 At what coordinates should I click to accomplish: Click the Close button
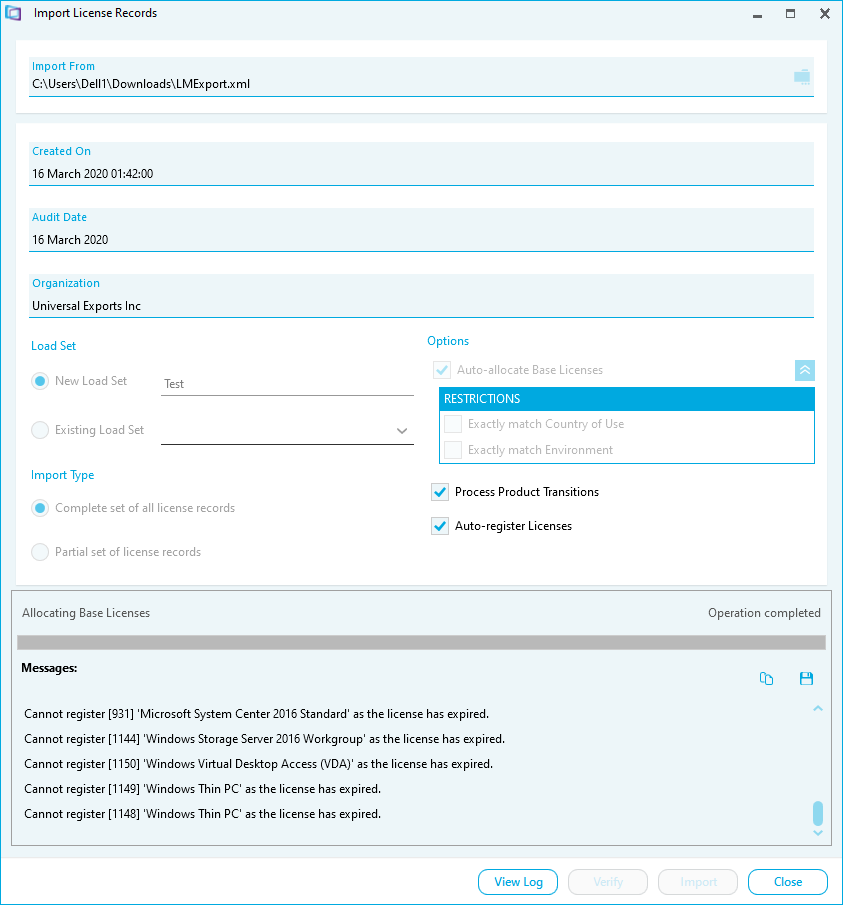(788, 882)
